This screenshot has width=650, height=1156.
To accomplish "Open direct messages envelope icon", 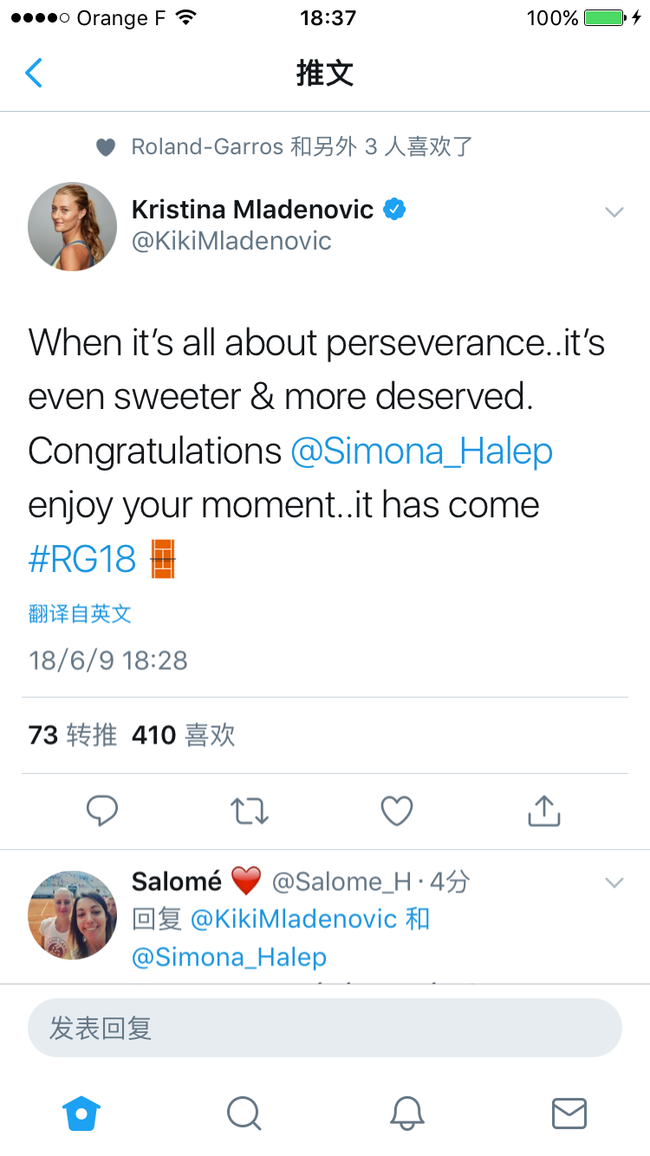I will click(x=569, y=1113).
